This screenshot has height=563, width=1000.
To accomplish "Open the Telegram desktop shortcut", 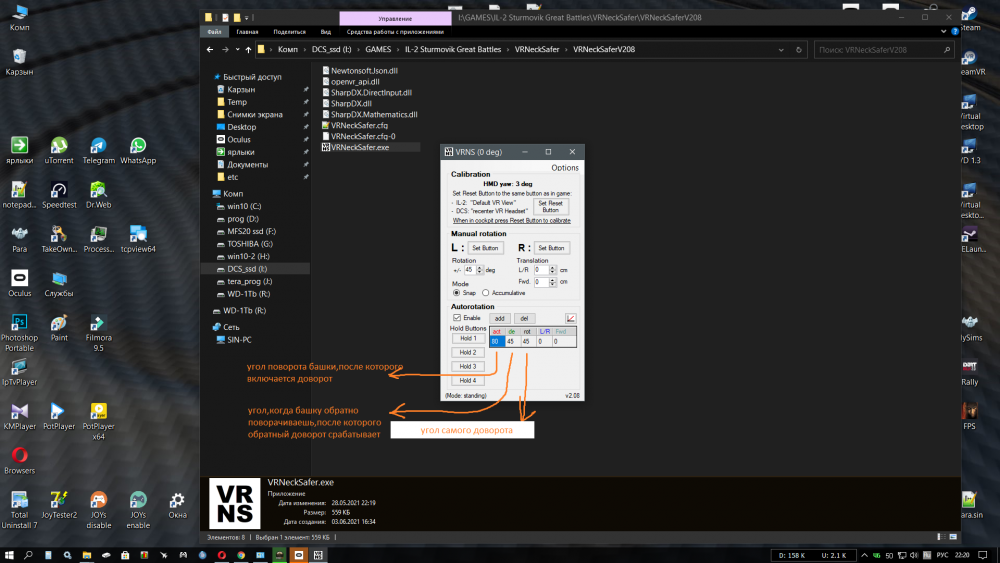I will point(98,147).
